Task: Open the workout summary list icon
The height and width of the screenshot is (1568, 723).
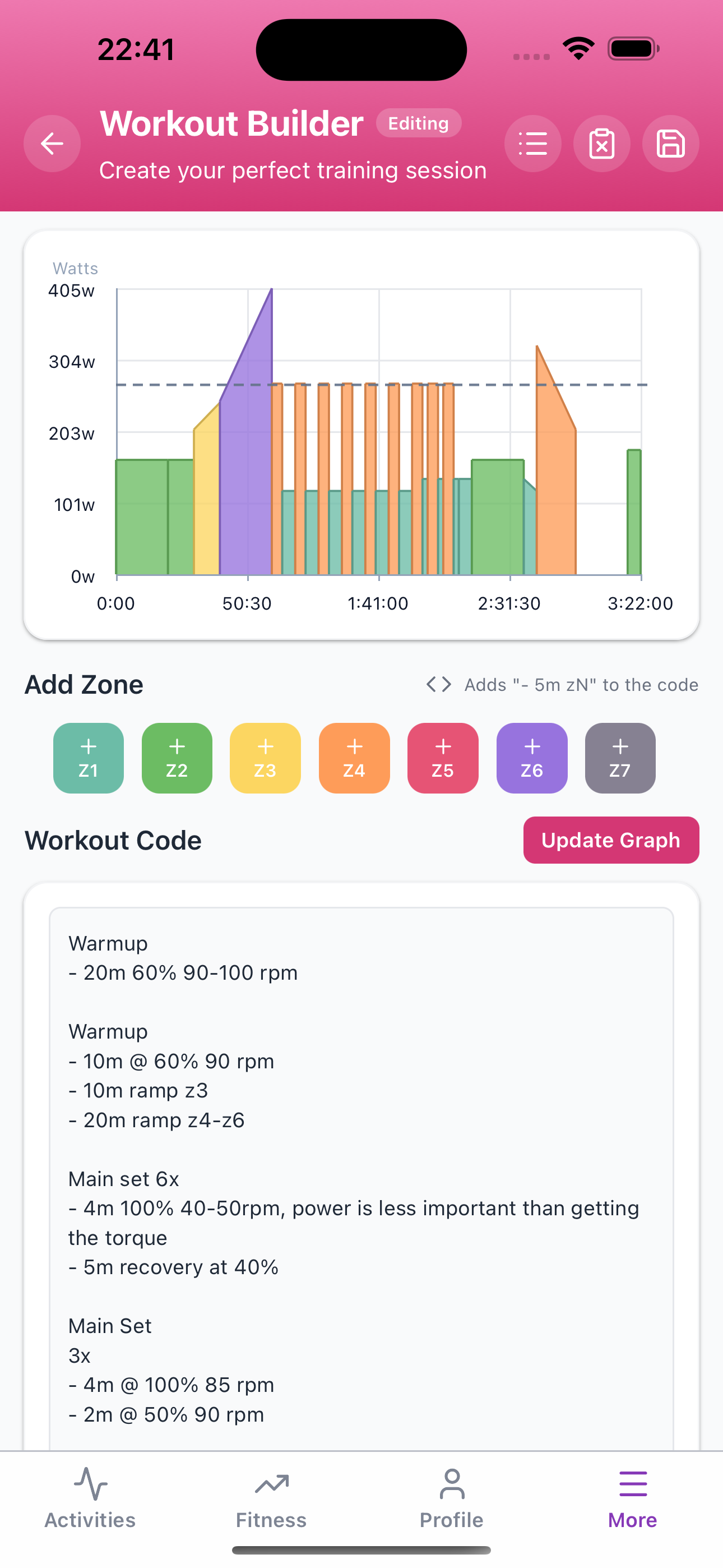Action: (532, 143)
